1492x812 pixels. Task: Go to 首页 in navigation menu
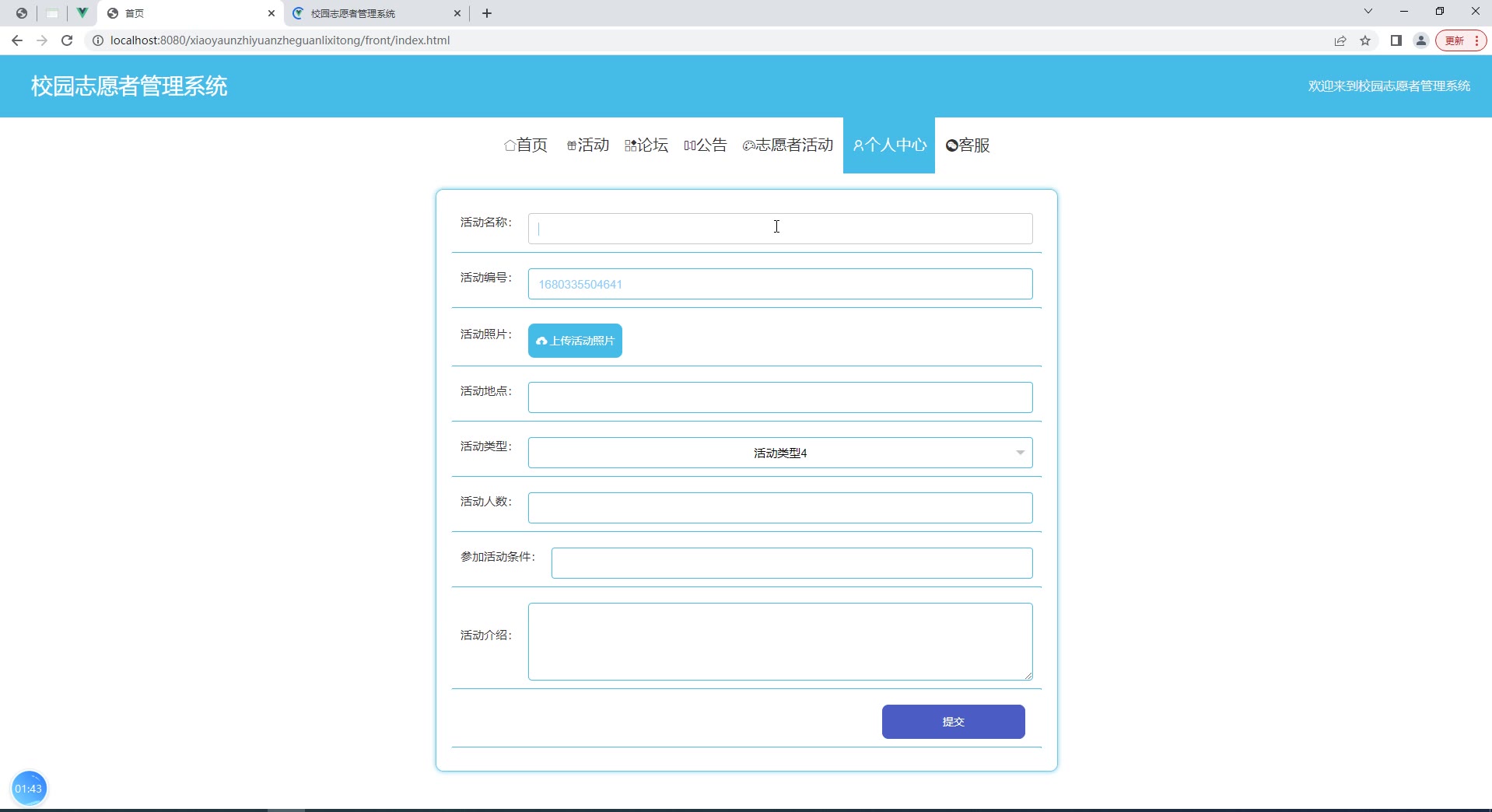[526, 145]
